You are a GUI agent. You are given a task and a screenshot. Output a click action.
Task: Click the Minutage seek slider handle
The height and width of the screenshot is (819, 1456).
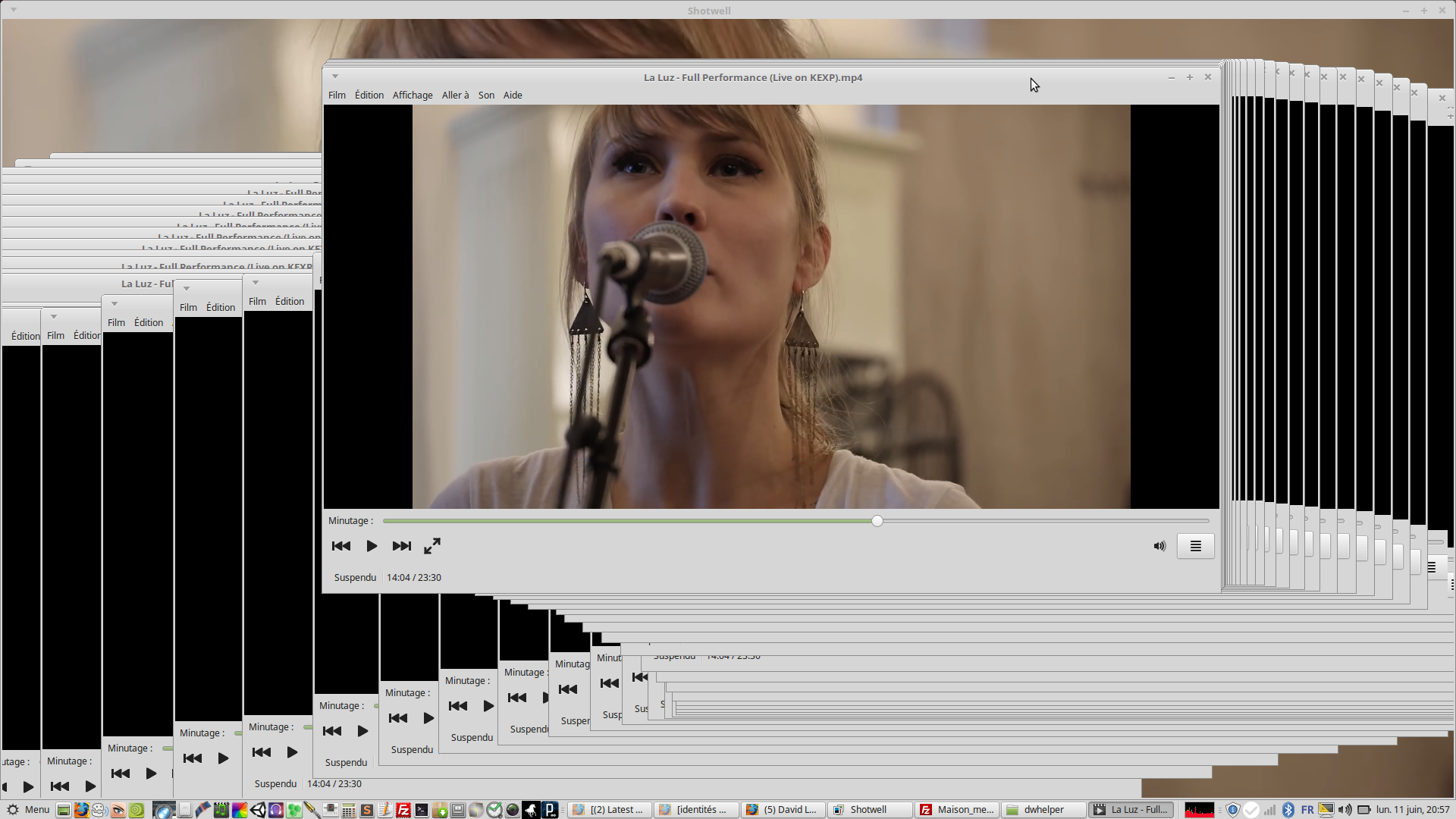[x=877, y=521]
